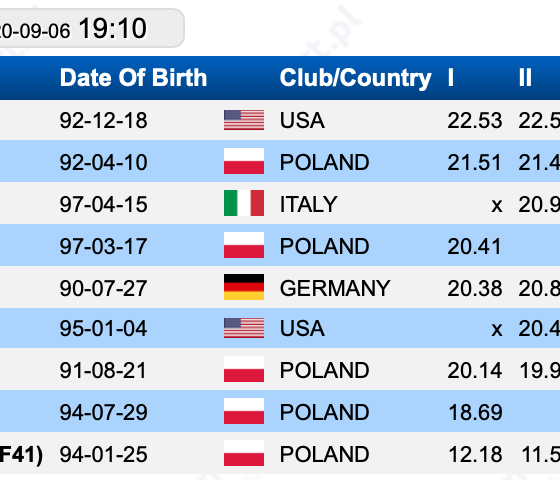Click the USA flag in the first row

coord(244,120)
